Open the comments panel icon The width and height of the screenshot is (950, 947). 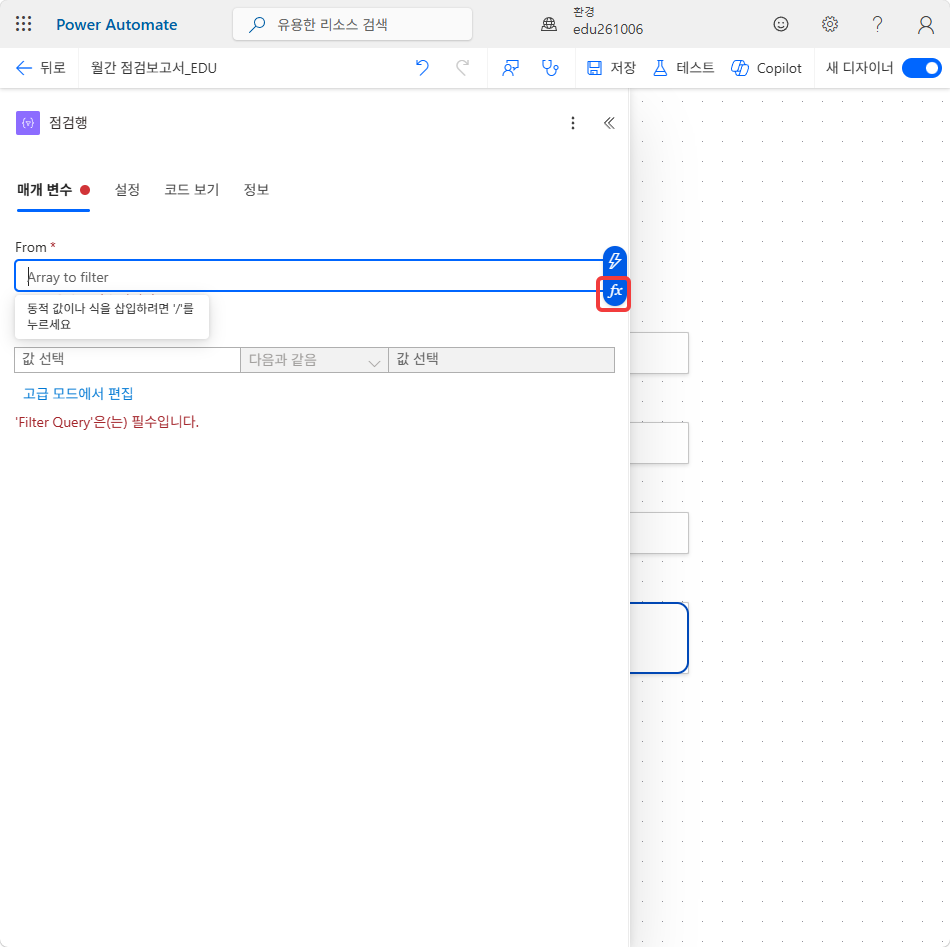tap(510, 68)
